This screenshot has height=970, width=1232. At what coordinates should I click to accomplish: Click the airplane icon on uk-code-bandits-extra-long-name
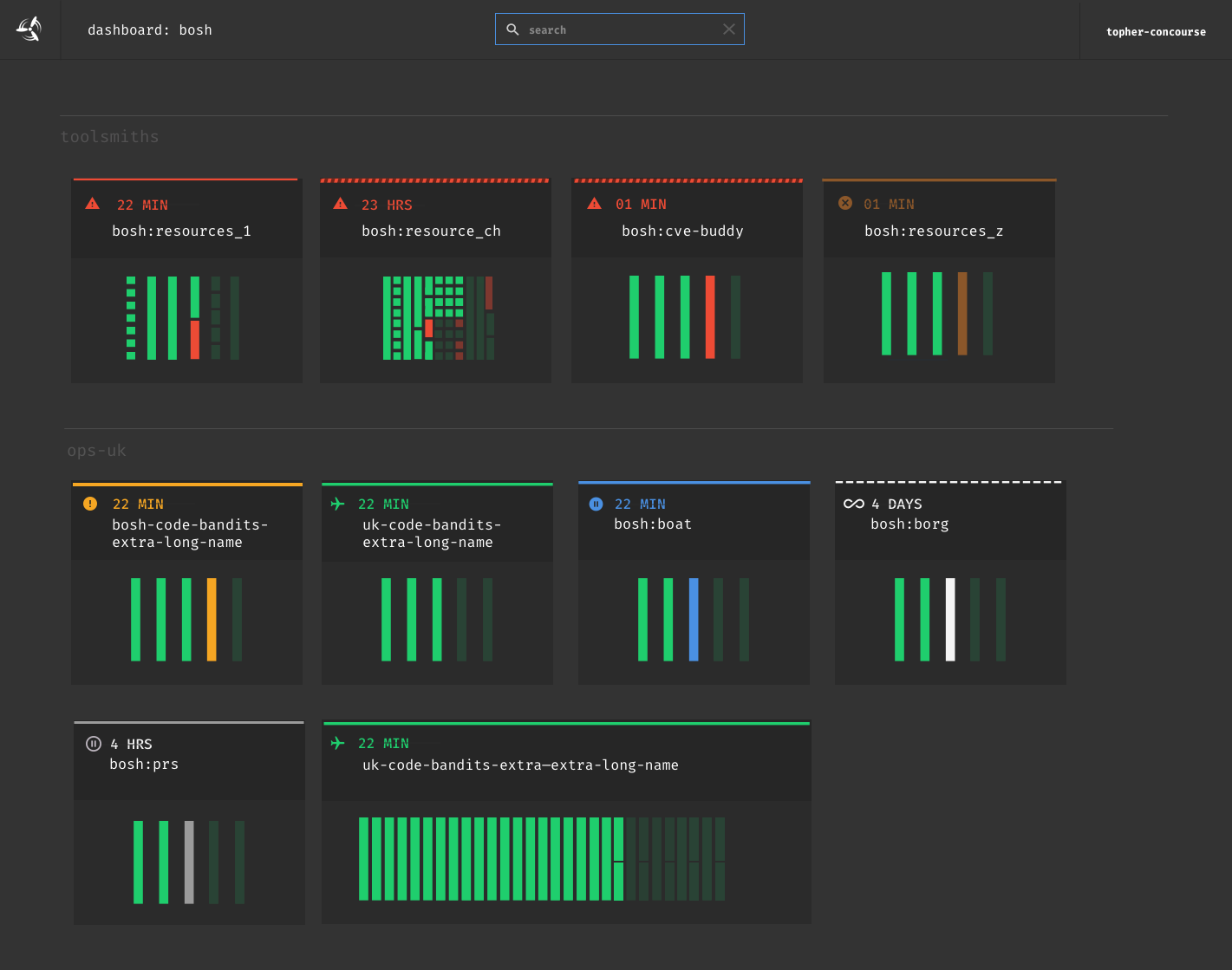coord(337,503)
